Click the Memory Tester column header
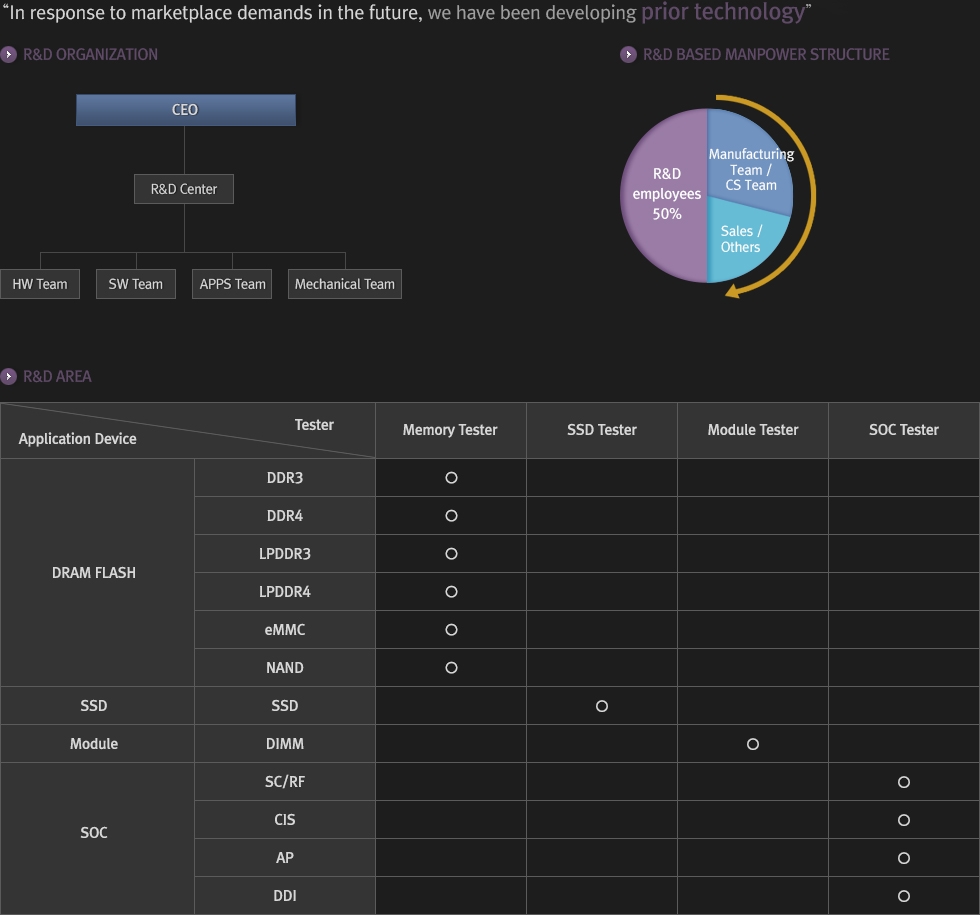This screenshot has height=915, width=980. 451,430
